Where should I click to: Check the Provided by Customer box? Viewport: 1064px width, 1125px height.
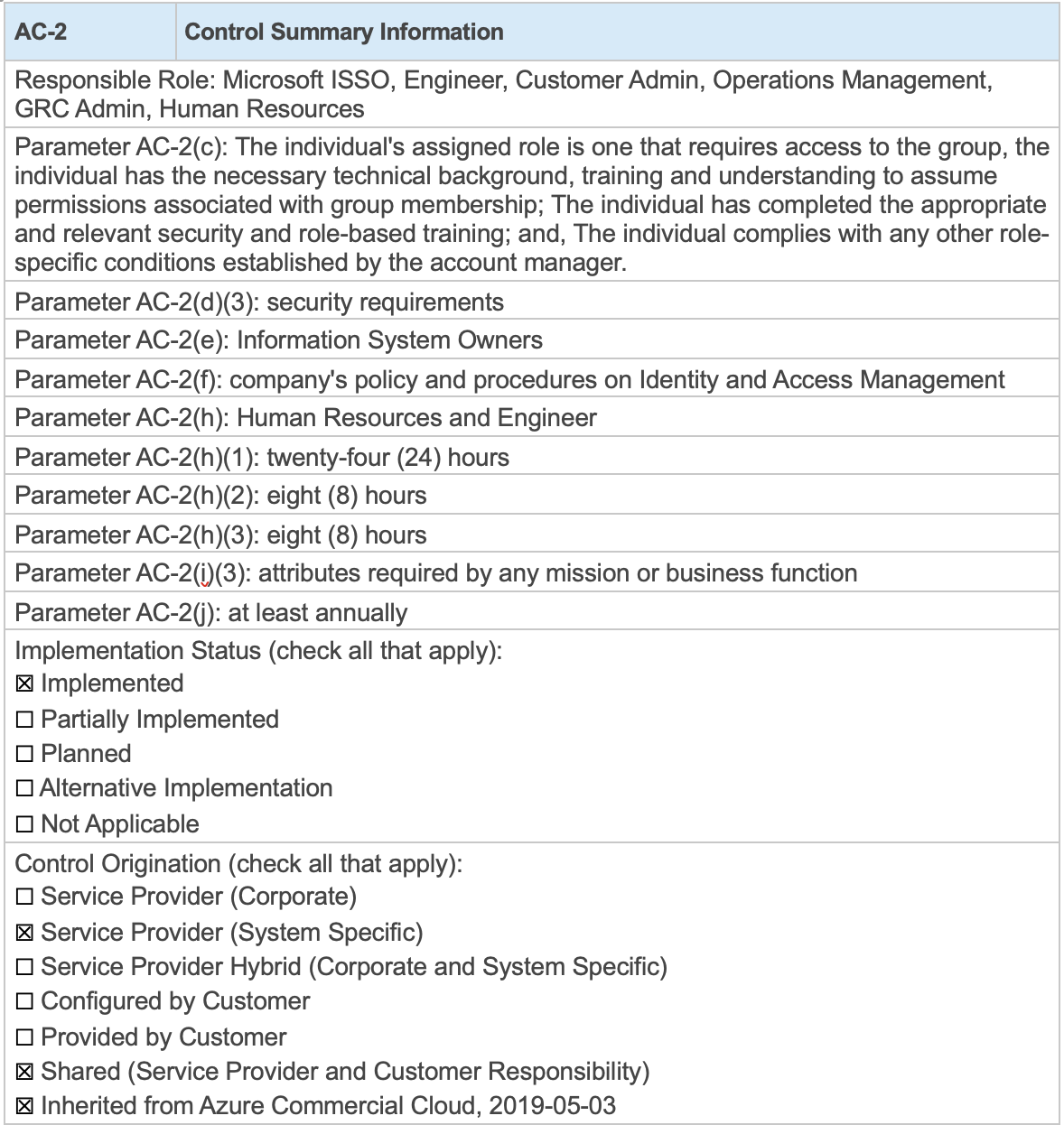pyautogui.click(x=25, y=1037)
